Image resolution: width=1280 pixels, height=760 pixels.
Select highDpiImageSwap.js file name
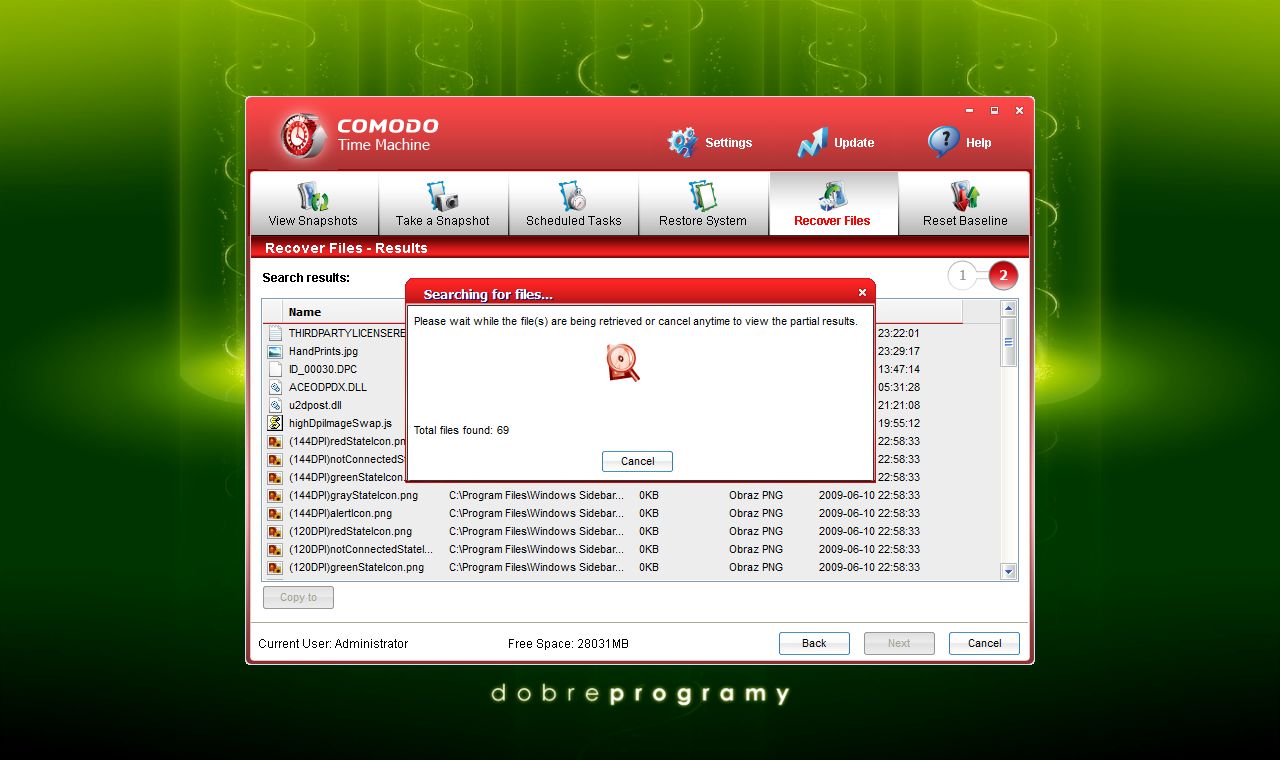click(x=340, y=423)
